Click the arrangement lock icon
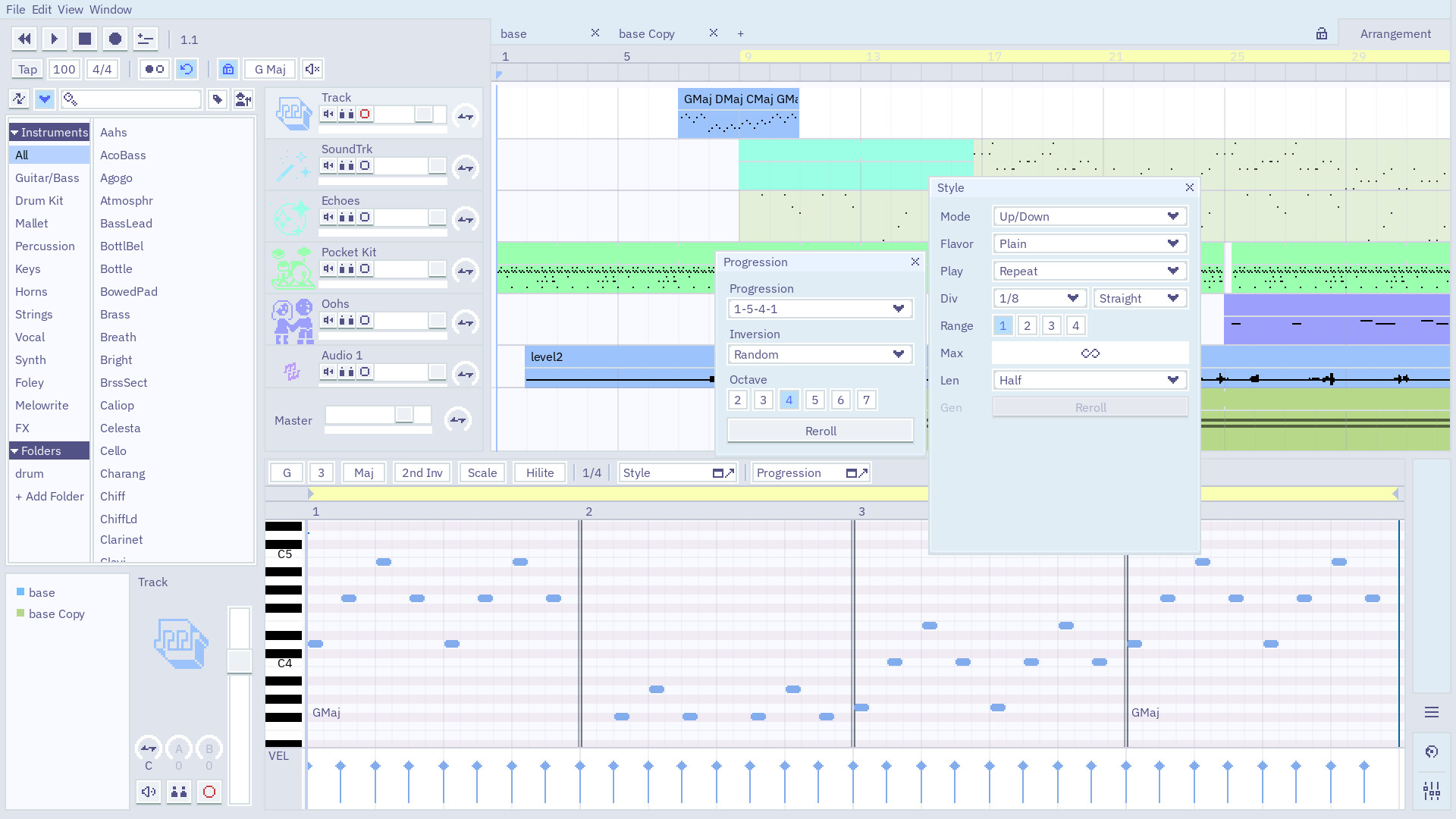The width and height of the screenshot is (1456, 819). pyautogui.click(x=1322, y=33)
